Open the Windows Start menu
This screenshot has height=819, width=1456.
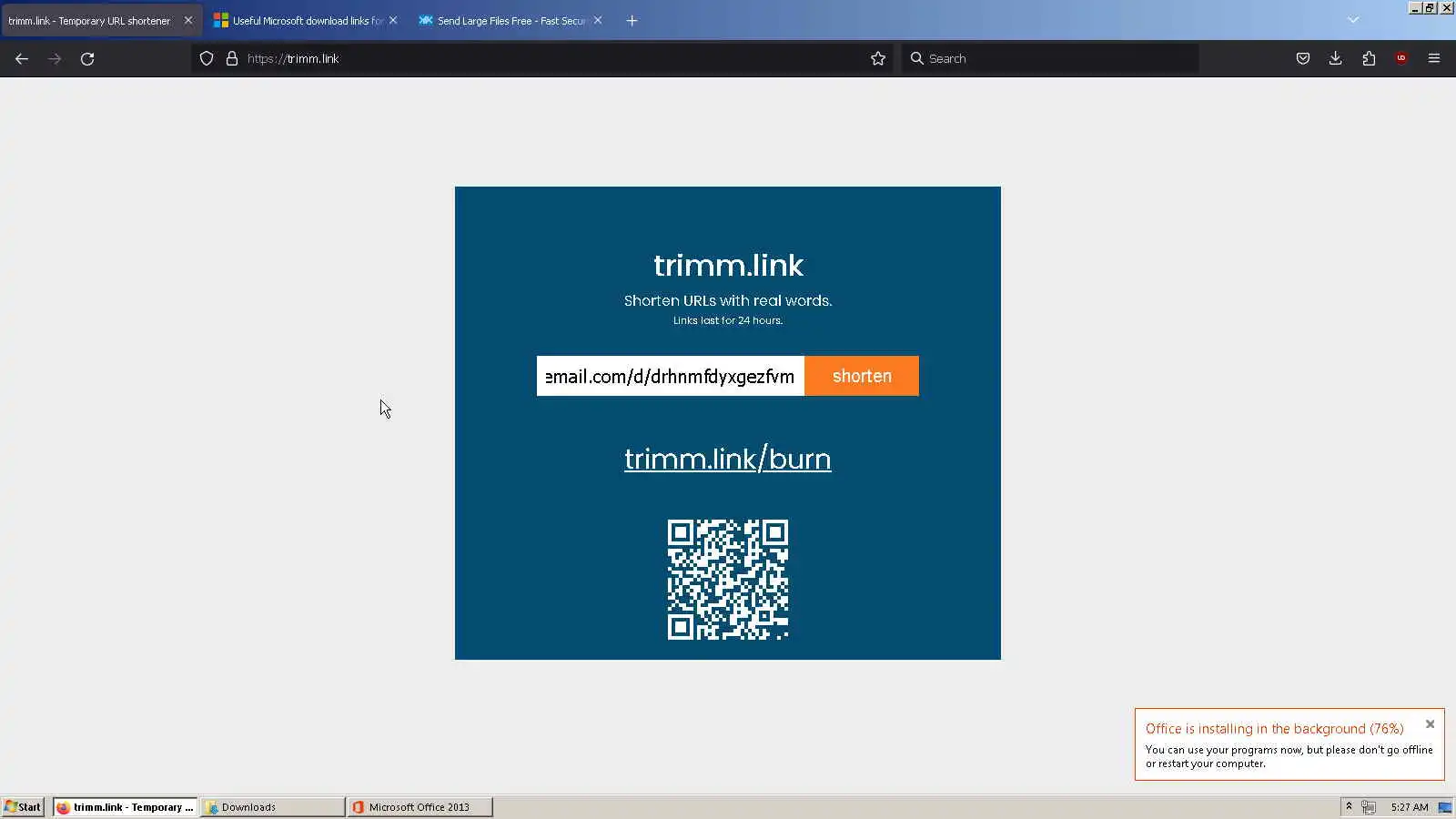[23, 807]
